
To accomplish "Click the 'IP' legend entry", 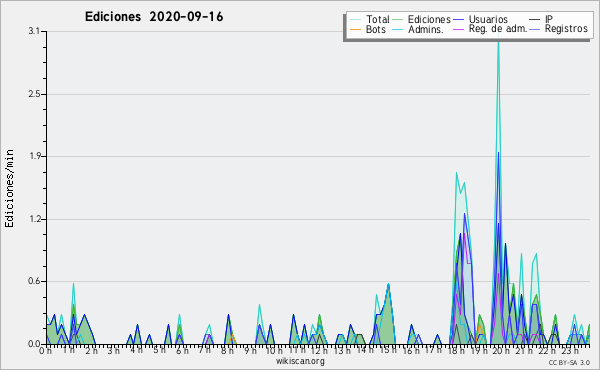I will tap(549, 19).
